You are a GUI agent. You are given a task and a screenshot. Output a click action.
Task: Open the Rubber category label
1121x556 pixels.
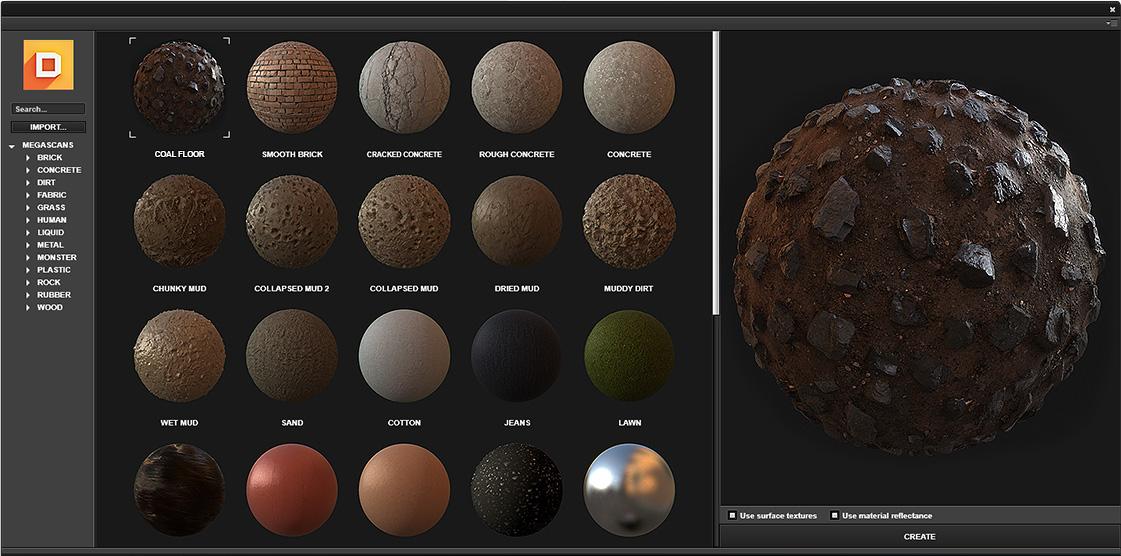(x=54, y=294)
